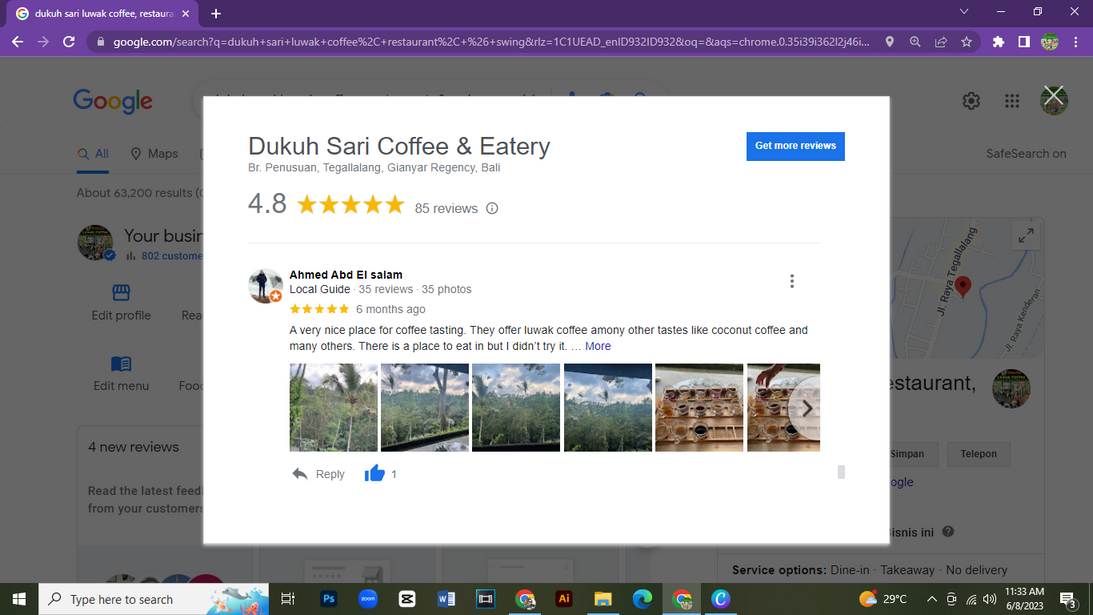The height and width of the screenshot is (615, 1093).
Task: Bookmark page with star icon
Action: point(966,42)
